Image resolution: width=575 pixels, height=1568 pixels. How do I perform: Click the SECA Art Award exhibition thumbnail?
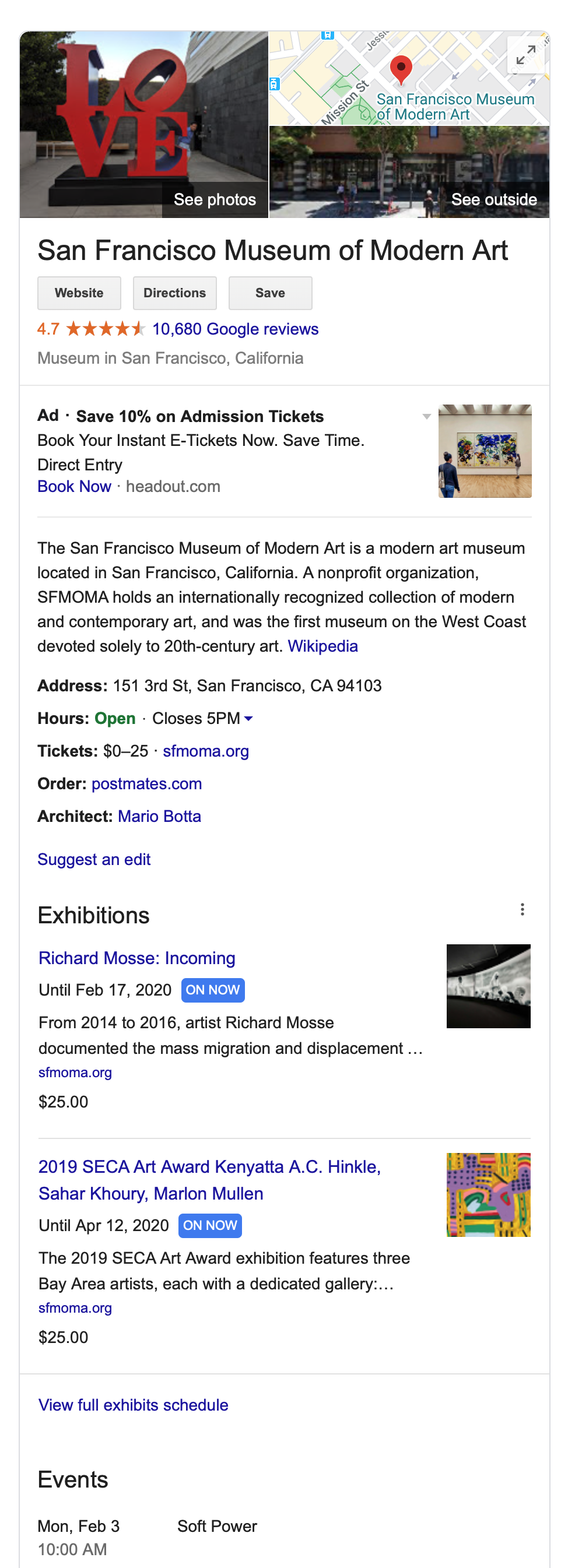pos(489,1194)
